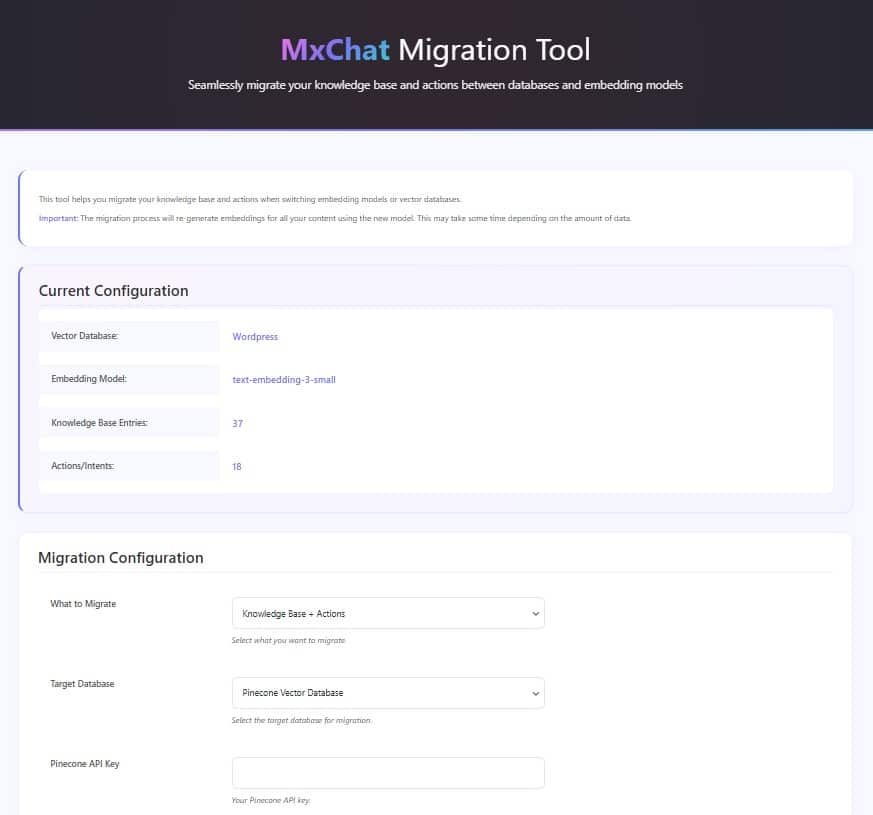Click the 'Knowledge Base Entries:' label
The height and width of the screenshot is (815, 873).
coord(100,423)
